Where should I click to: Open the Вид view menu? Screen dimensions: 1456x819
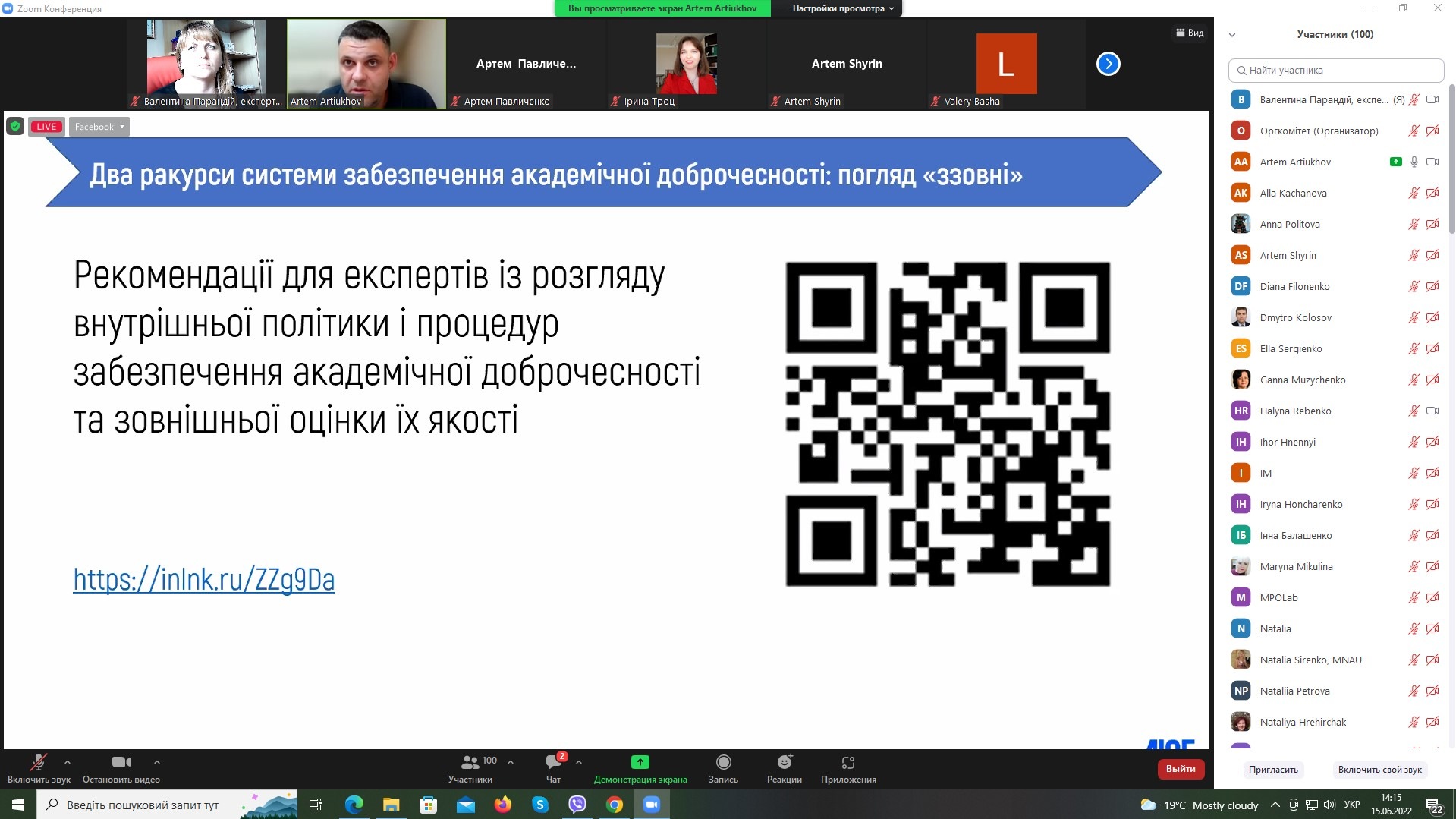[1190, 33]
